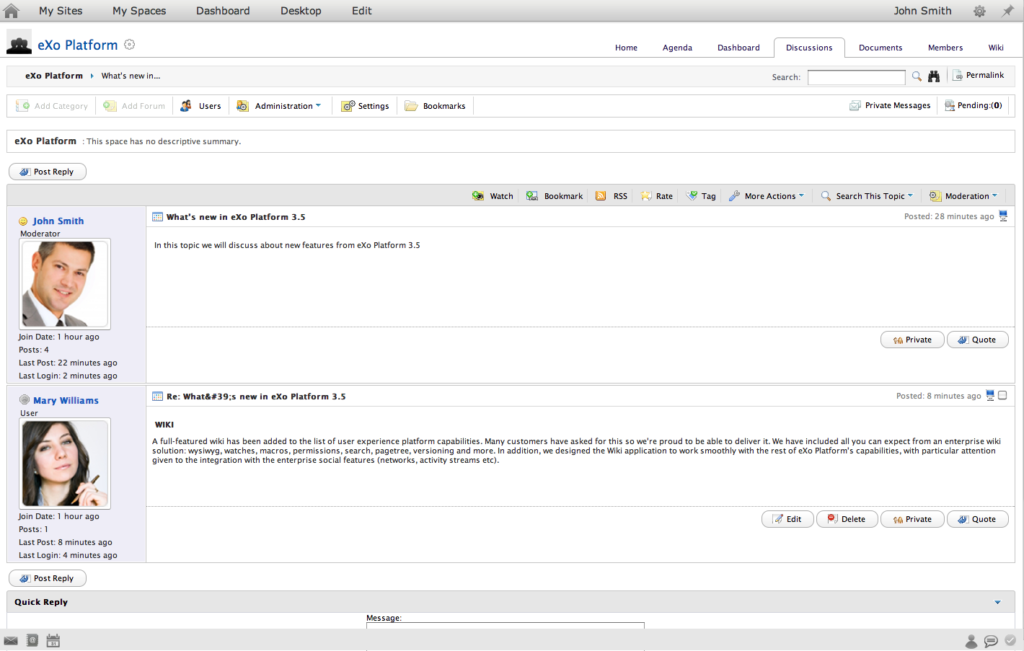Click the top Post Reply button

tap(47, 172)
